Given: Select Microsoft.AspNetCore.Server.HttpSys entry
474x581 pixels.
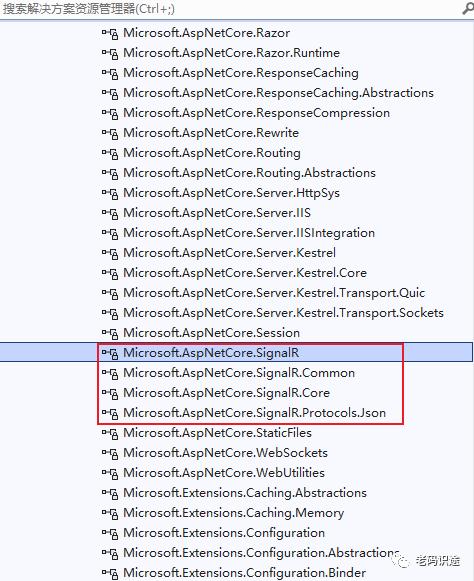Looking at the screenshot, I should (231, 193).
